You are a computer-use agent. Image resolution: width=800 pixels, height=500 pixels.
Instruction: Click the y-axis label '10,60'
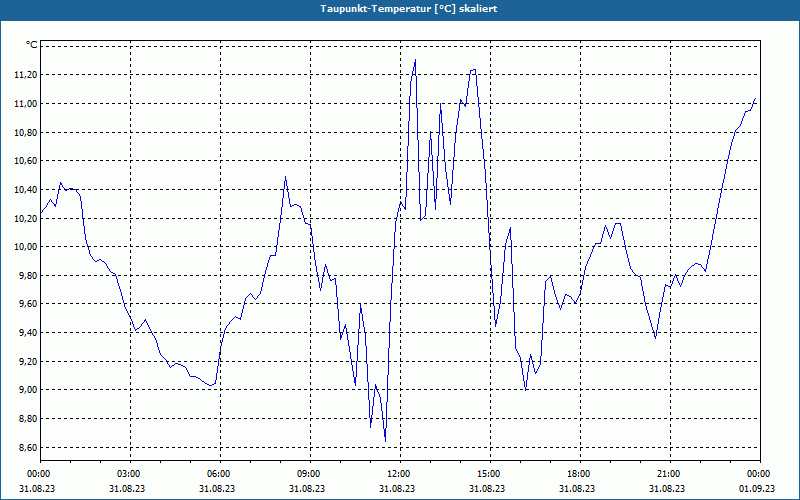[26, 161]
